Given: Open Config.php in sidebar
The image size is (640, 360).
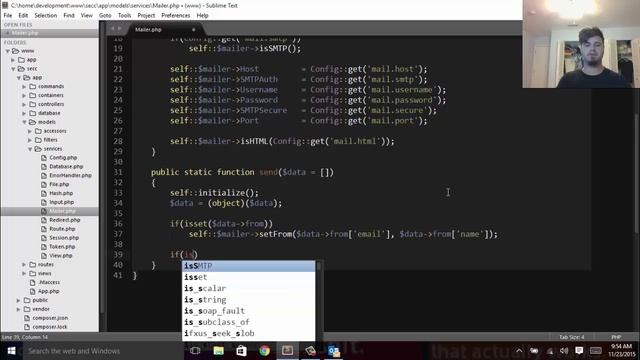Looking at the screenshot, I should [x=63, y=158].
